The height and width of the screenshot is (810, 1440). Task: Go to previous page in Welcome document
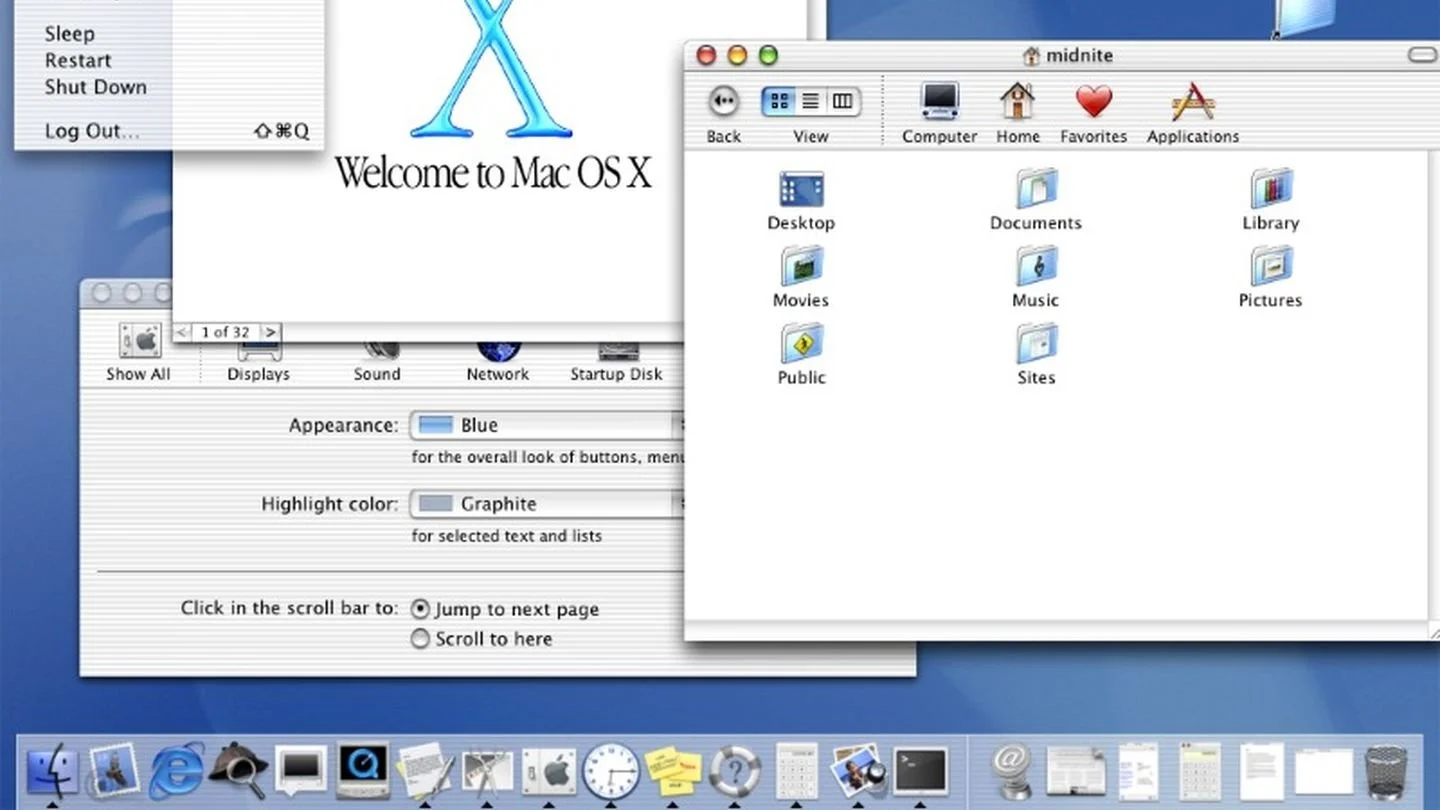click(182, 332)
